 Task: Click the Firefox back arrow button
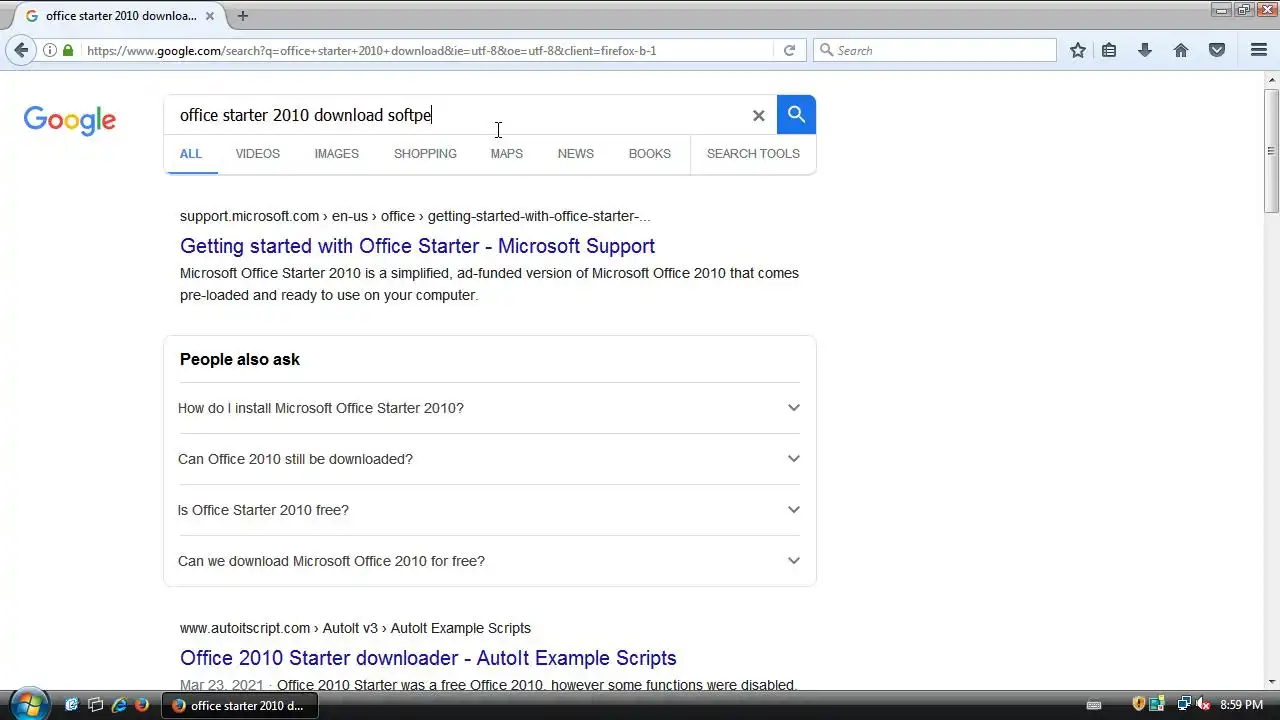click(21, 50)
